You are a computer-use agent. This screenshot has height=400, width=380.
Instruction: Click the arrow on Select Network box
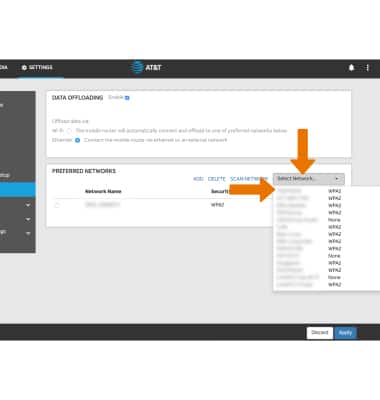pos(337,179)
